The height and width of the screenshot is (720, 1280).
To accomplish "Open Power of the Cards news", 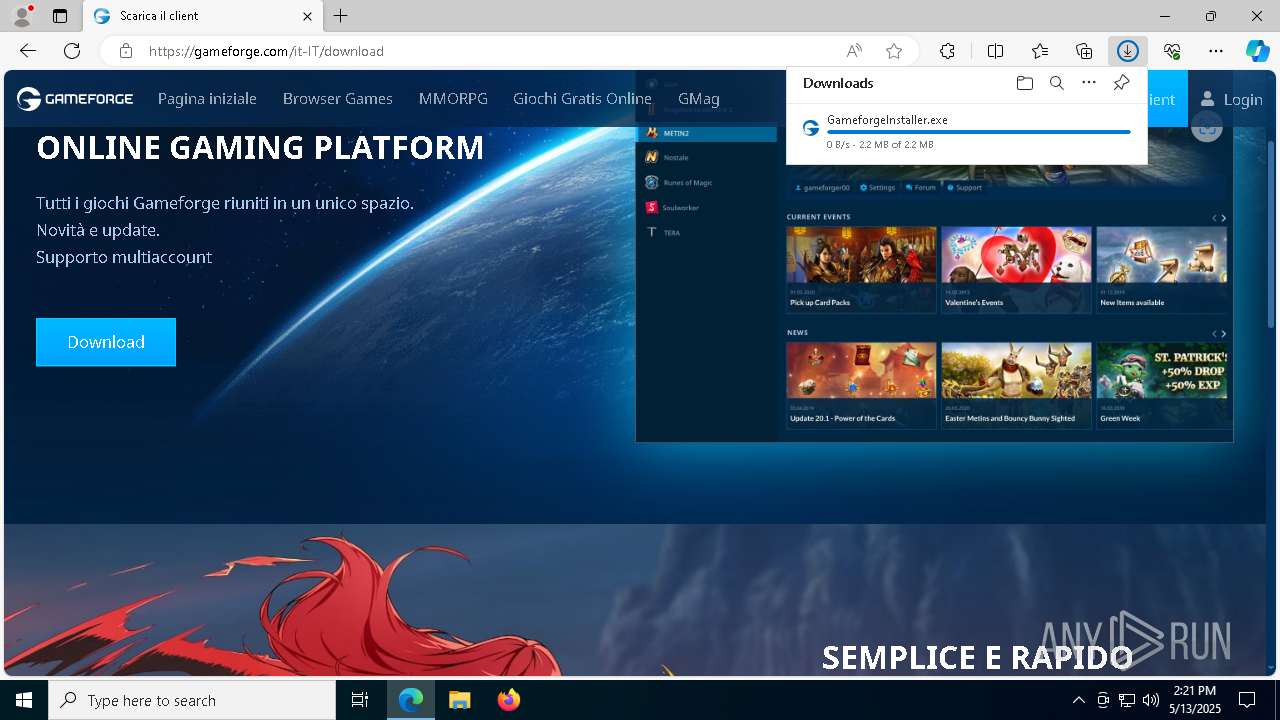I will click(x=861, y=385).
